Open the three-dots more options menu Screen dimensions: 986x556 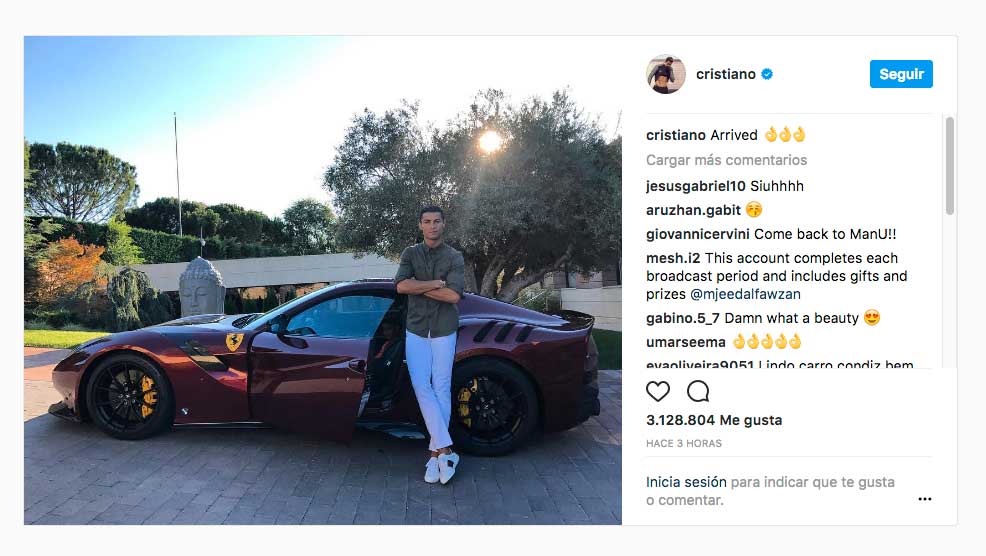click(x=924, y=499)
